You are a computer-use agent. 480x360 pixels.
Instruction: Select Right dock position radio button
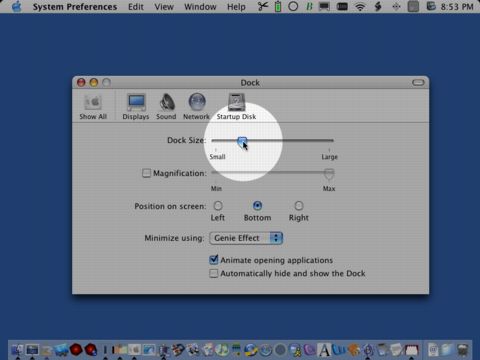tap(299, 206)
